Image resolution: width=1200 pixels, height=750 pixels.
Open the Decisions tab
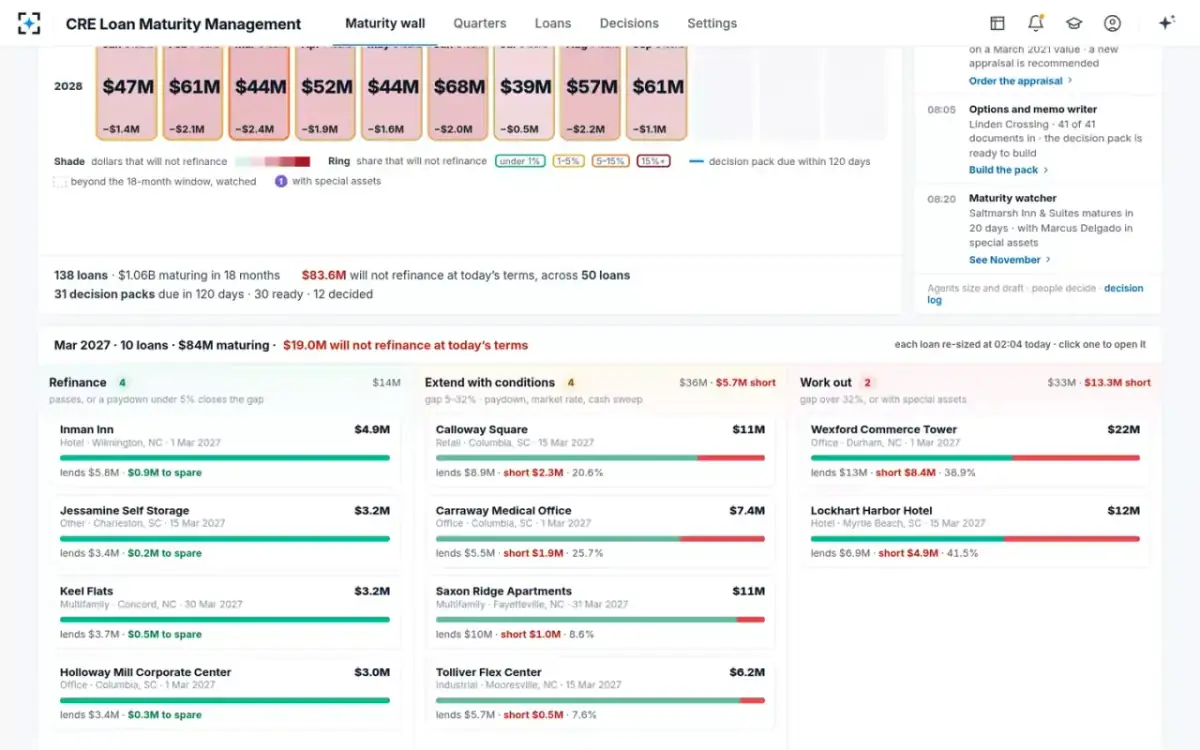[x=629, y=23]
